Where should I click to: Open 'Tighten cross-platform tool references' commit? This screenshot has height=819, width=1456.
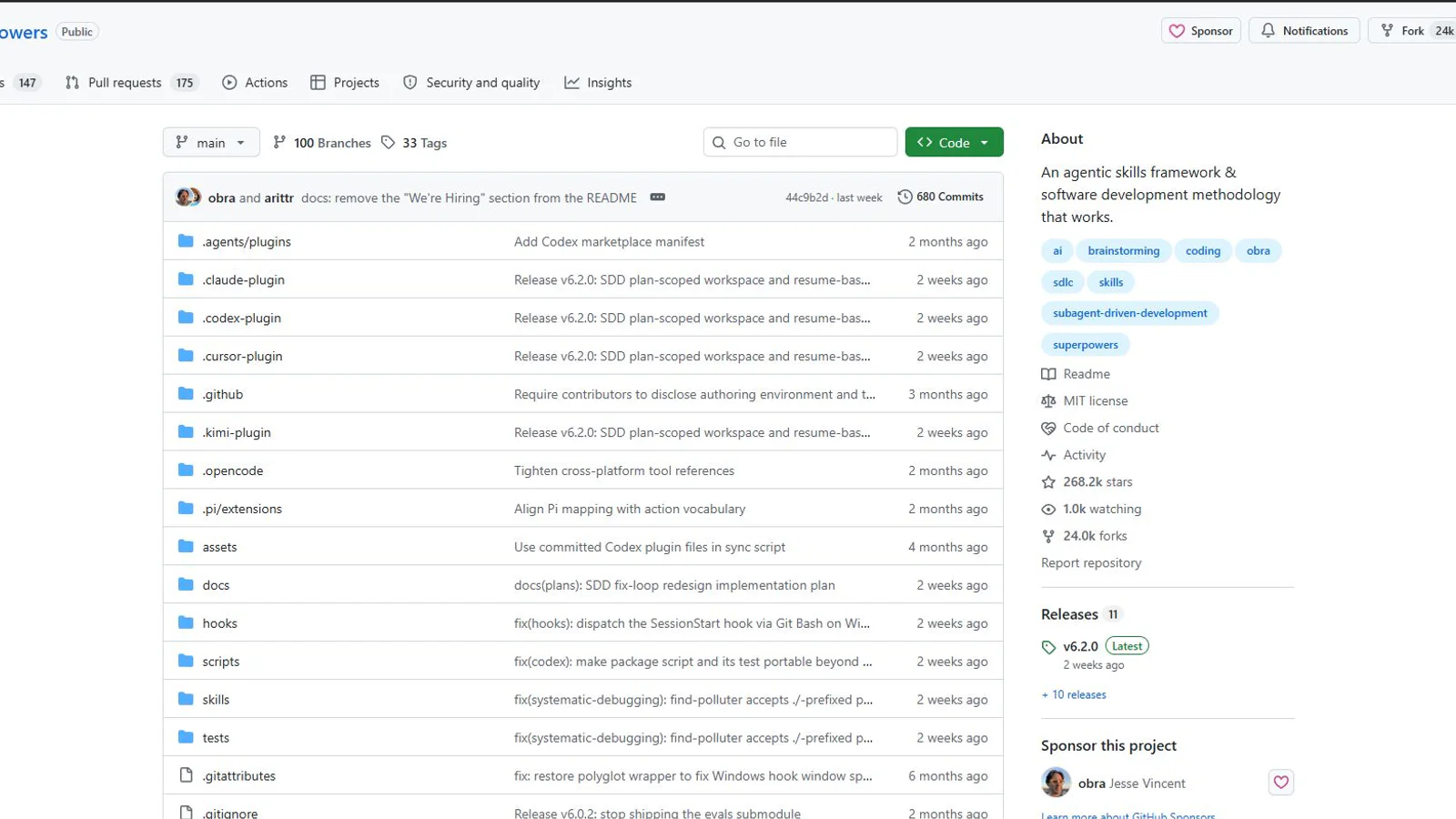[624, 470]
